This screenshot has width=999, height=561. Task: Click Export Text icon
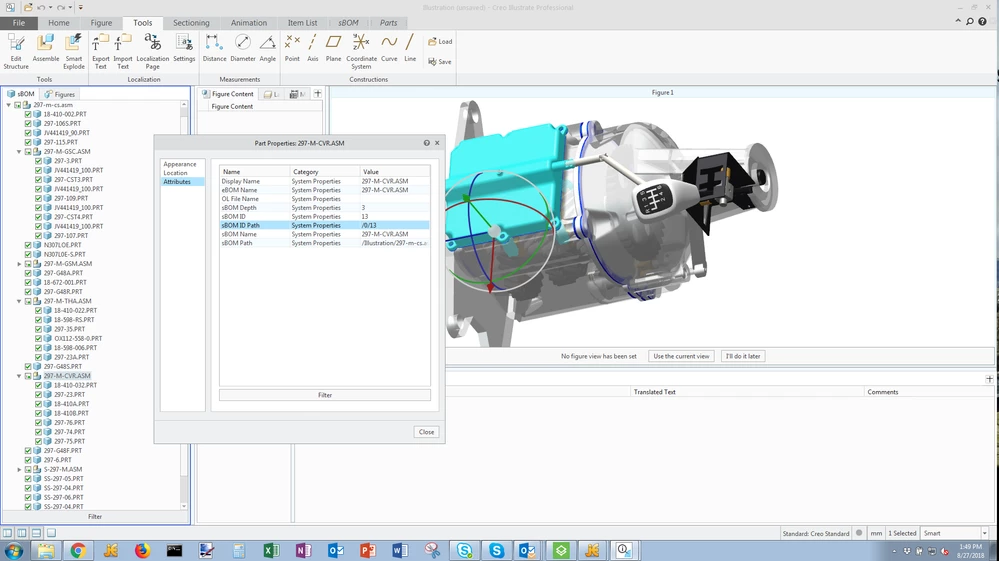pyautogui.click(x=101, y=51)
